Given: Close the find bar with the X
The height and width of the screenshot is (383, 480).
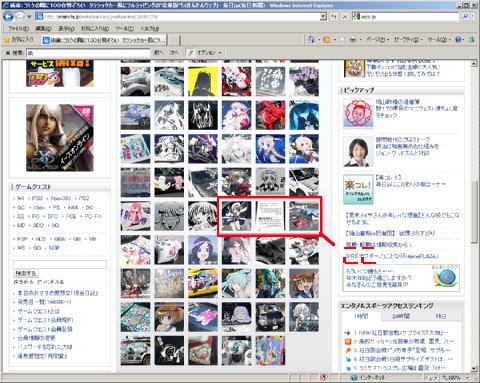Looking at the screenshot, I should (x=8, y=53).
